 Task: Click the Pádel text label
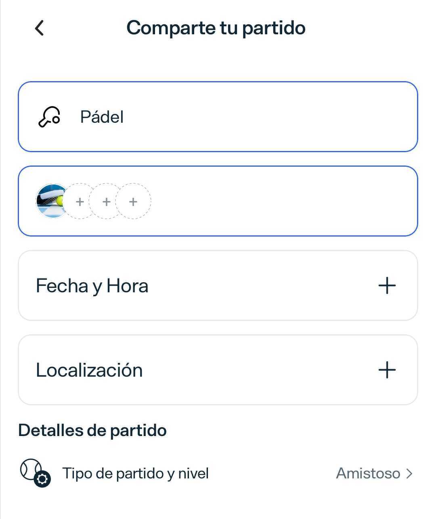(102, 117)
